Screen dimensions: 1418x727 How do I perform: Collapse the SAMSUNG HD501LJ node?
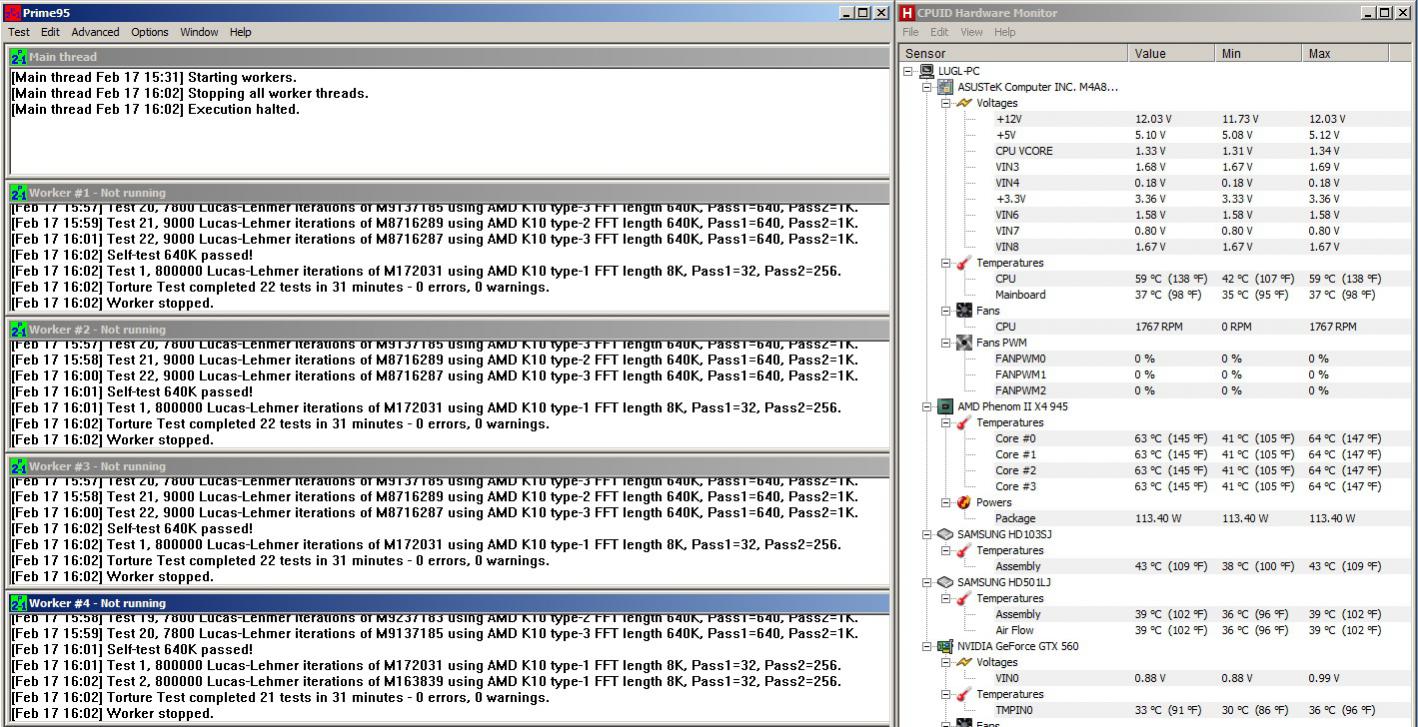(x=927, y=583)
